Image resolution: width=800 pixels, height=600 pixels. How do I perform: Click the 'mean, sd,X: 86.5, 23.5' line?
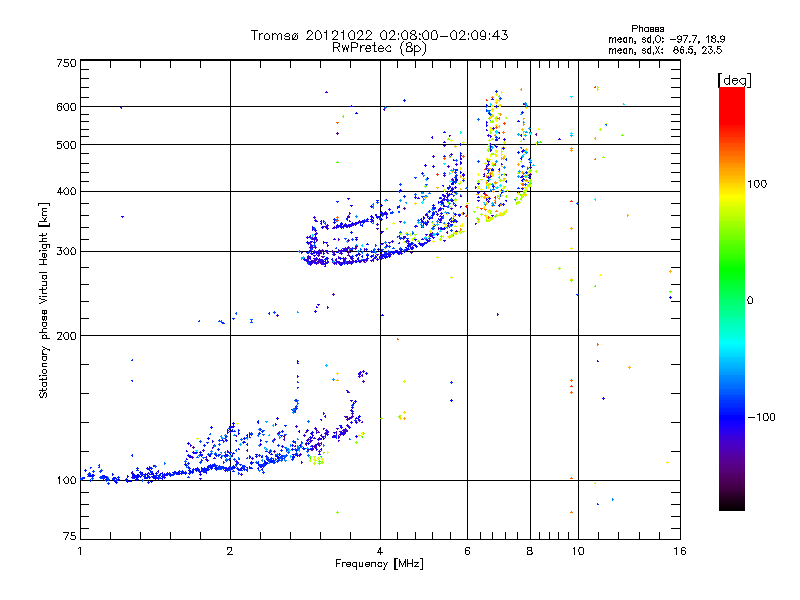[x=665, y=50]
